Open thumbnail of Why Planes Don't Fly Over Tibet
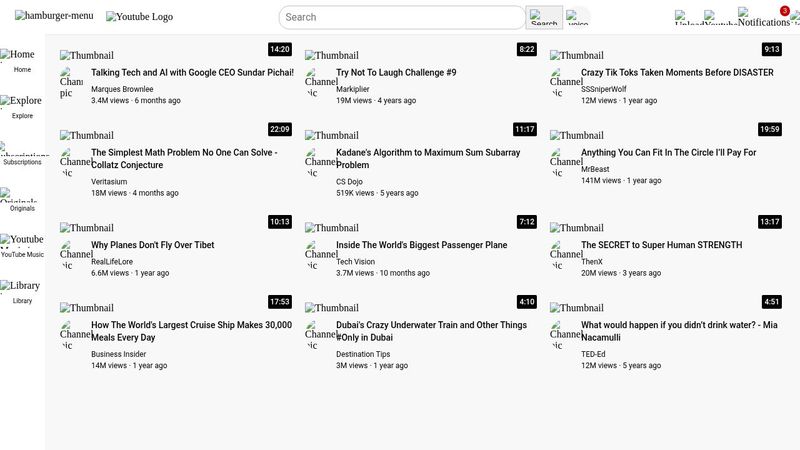Image resolution: width=800 pixels, height=450 pixels. (x=87, y=227)
